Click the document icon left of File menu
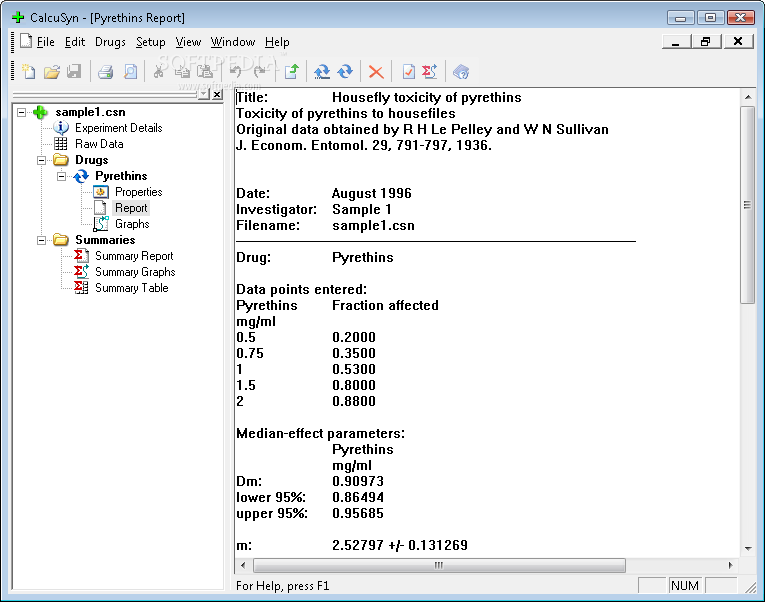 click(26, 41)
